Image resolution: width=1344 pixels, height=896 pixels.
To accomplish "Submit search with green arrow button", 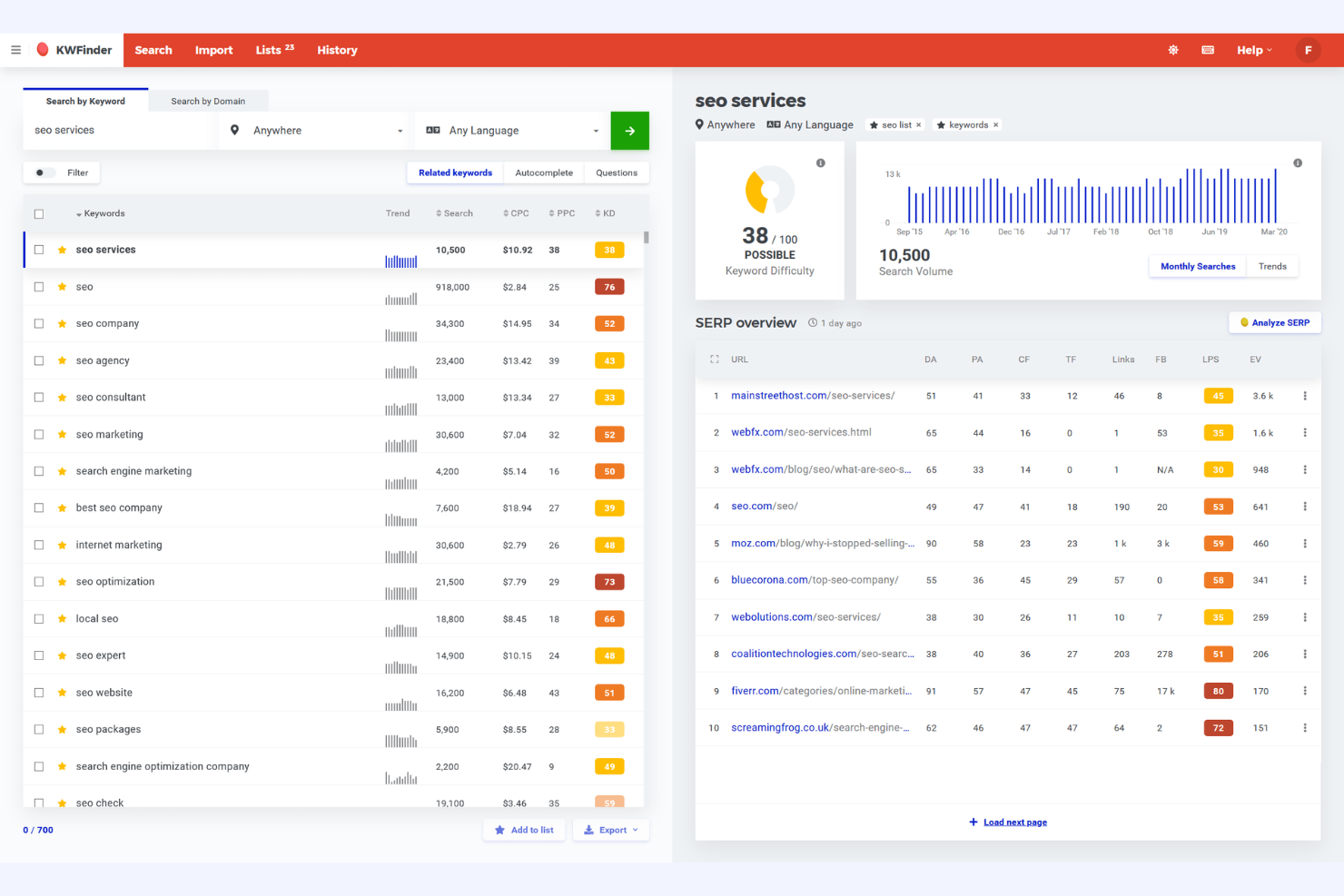I will click(630, 131).
